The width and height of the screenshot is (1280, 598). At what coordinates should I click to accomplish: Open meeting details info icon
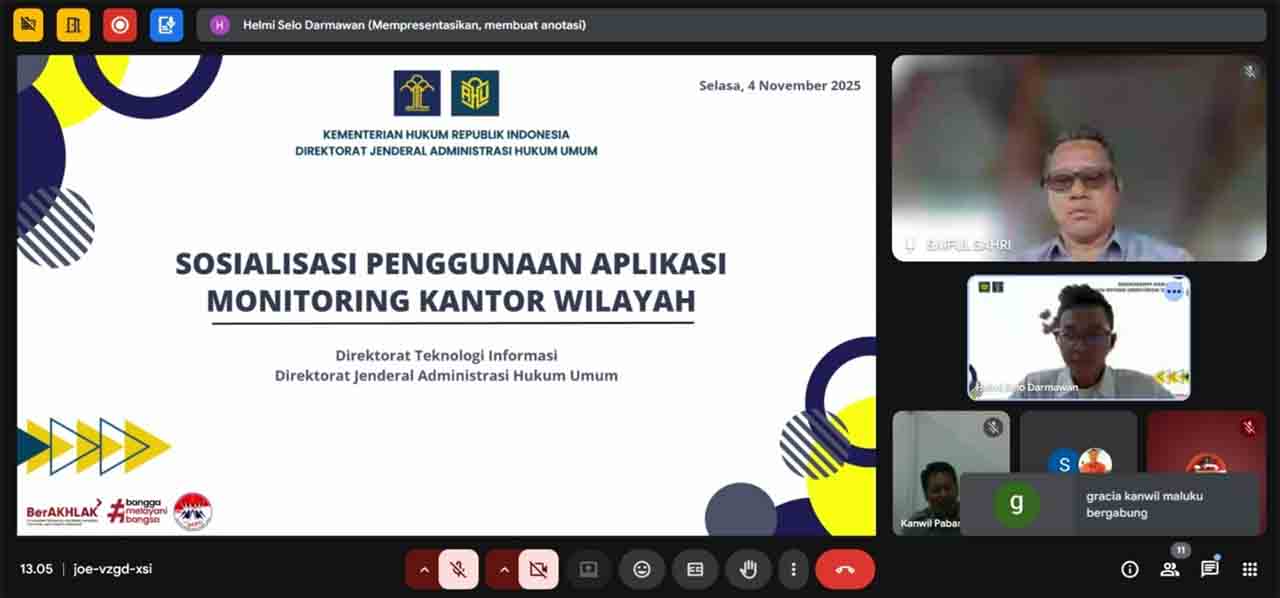point(1130,569)
